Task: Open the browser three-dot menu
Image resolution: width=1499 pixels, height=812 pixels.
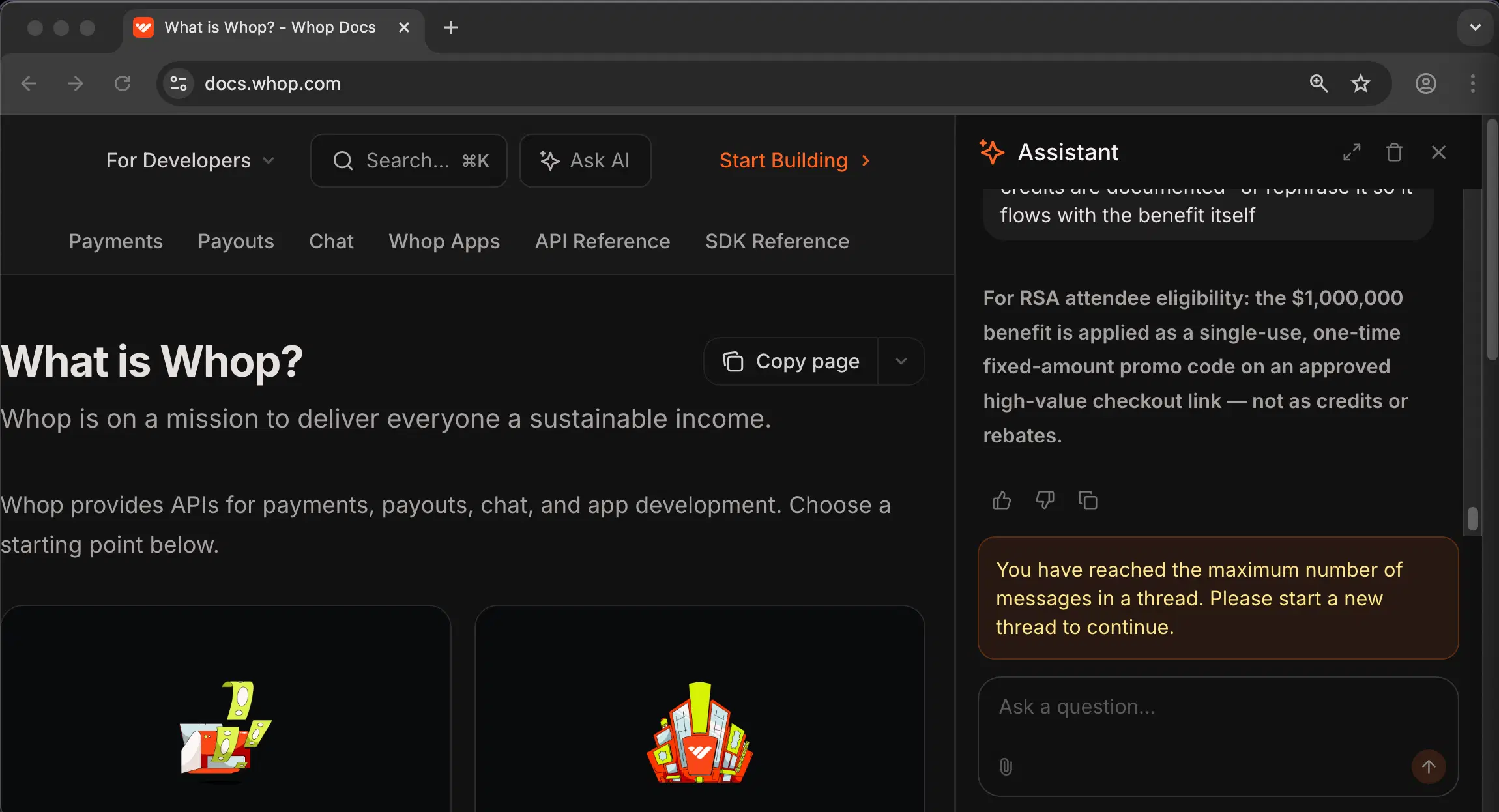Action: [1472, 83]
